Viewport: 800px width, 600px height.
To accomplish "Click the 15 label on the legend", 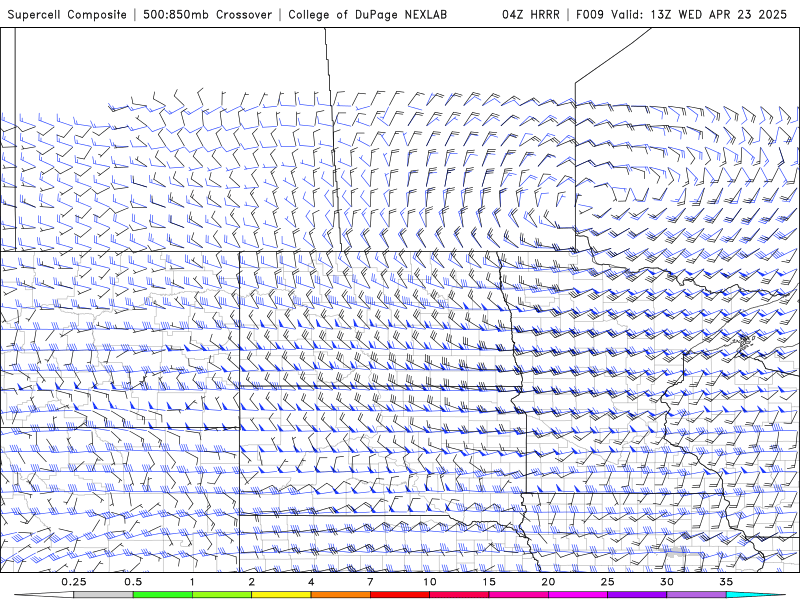I will tap(489, 582).
